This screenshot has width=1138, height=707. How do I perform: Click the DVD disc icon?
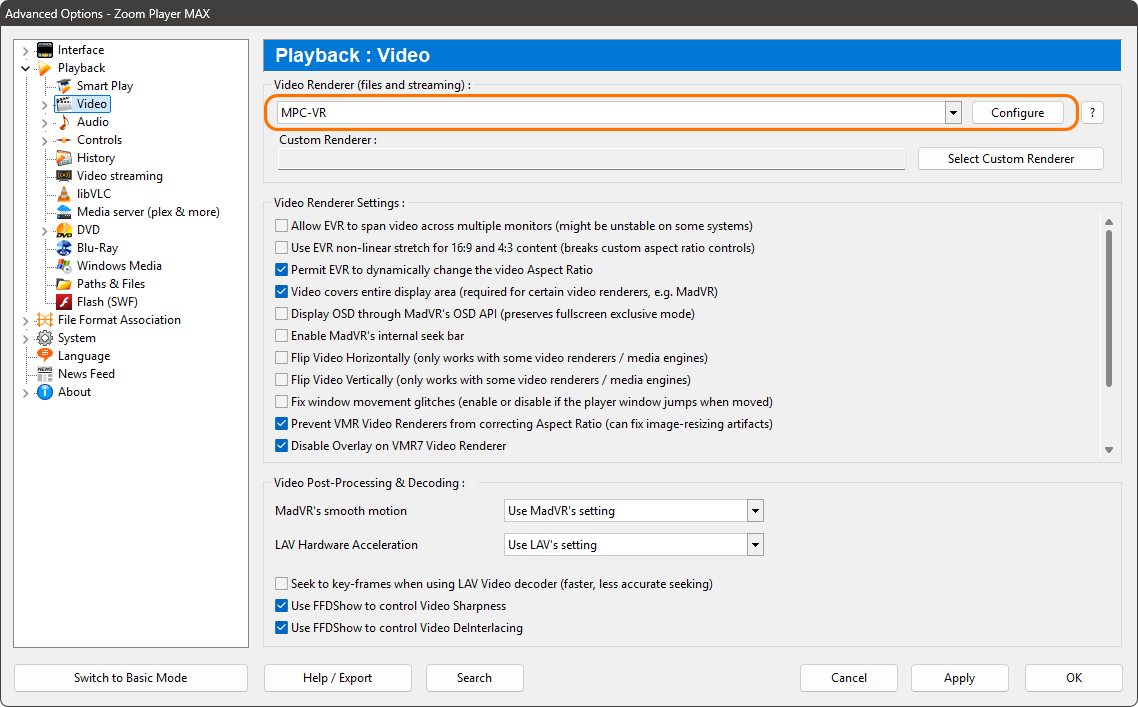coord(65,230)
